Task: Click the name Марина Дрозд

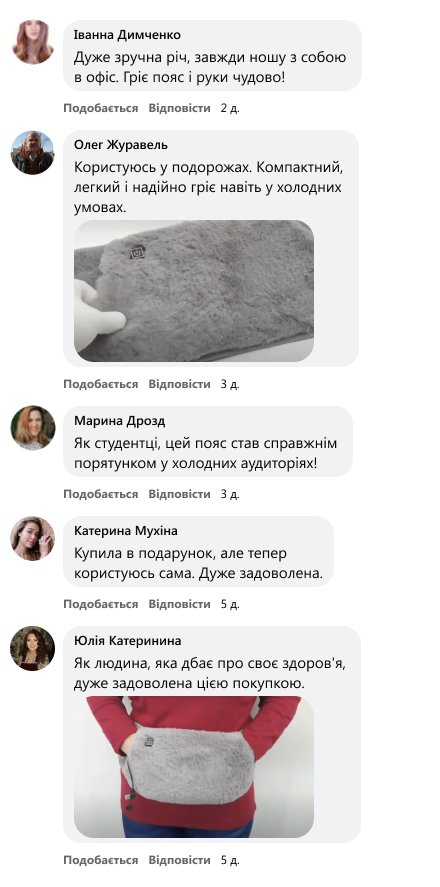Action: pos(120,421)
